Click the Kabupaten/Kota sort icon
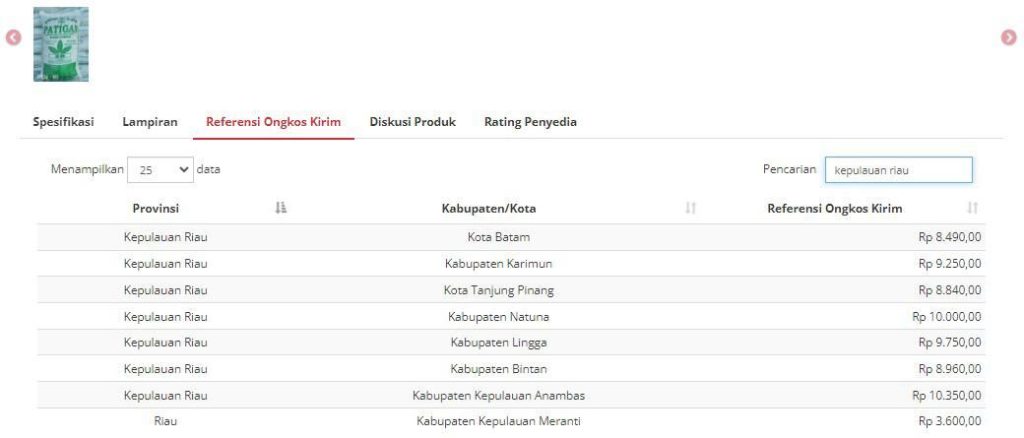 (x=690, y=208)
